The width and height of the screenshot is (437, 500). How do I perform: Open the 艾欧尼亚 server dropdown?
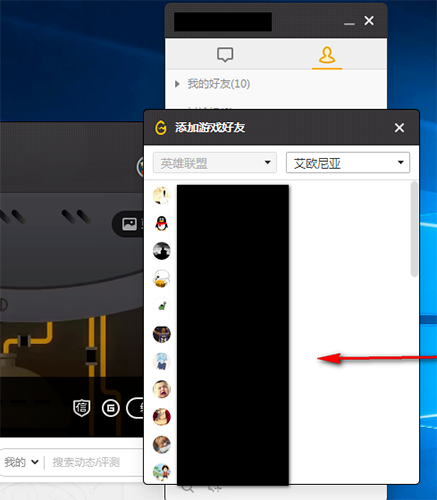point(348,163)
